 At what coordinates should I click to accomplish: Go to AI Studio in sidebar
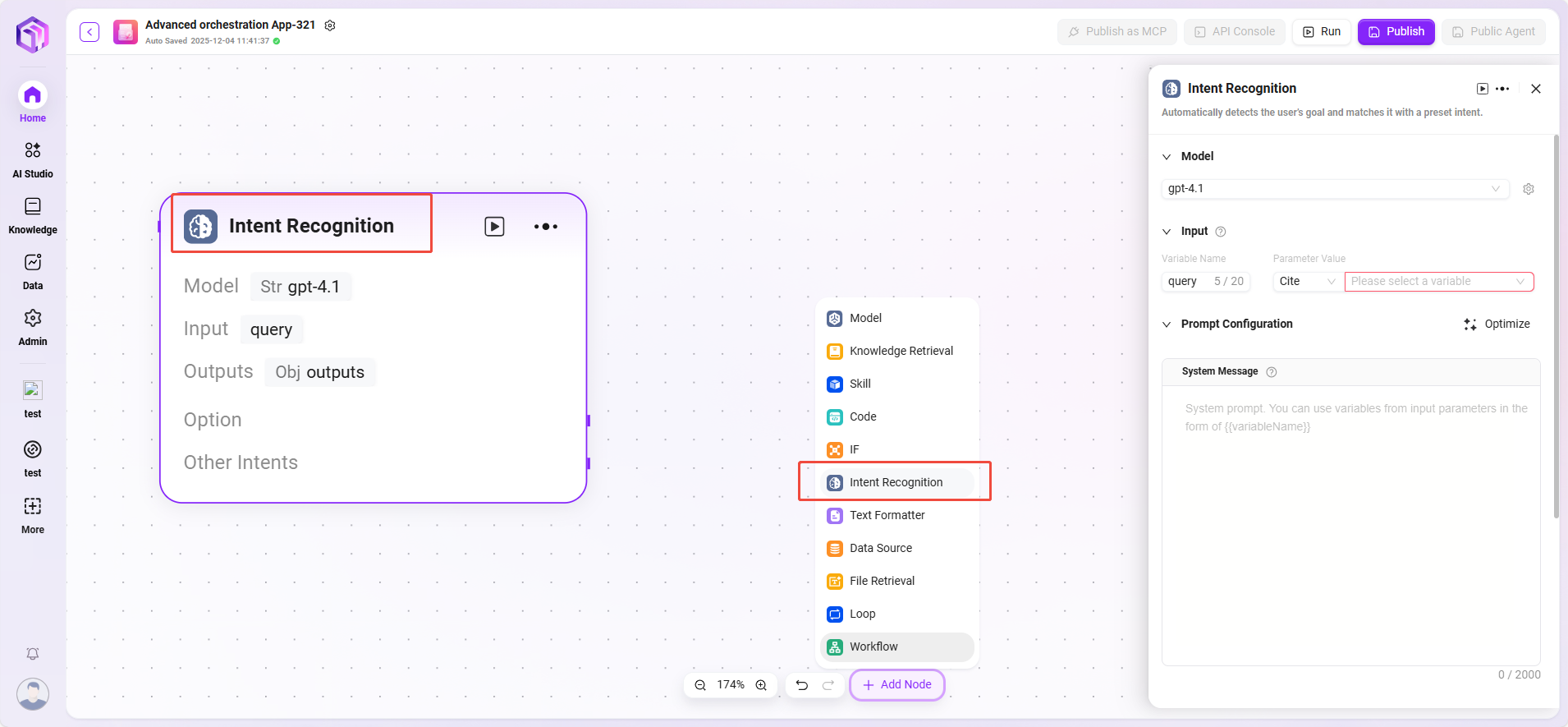(33, 159)
